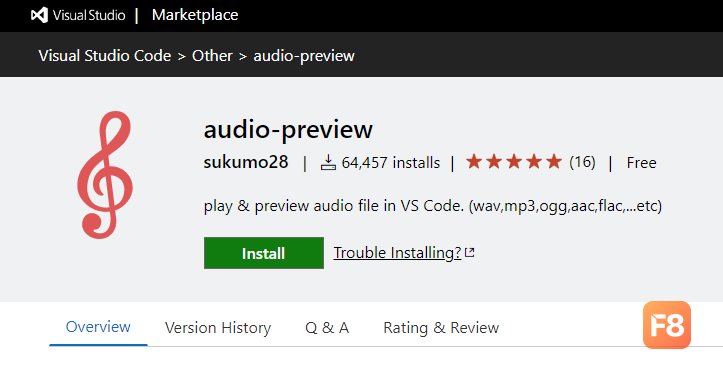Click the treble clef extension icon

pos(105,175)
